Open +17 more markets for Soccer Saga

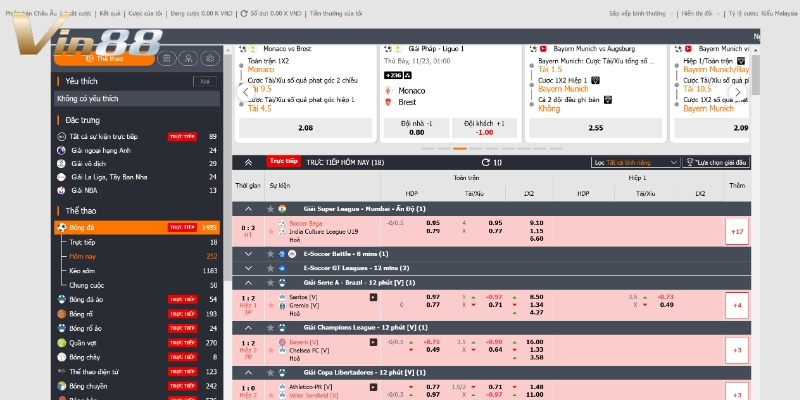(x=737, y=232)
